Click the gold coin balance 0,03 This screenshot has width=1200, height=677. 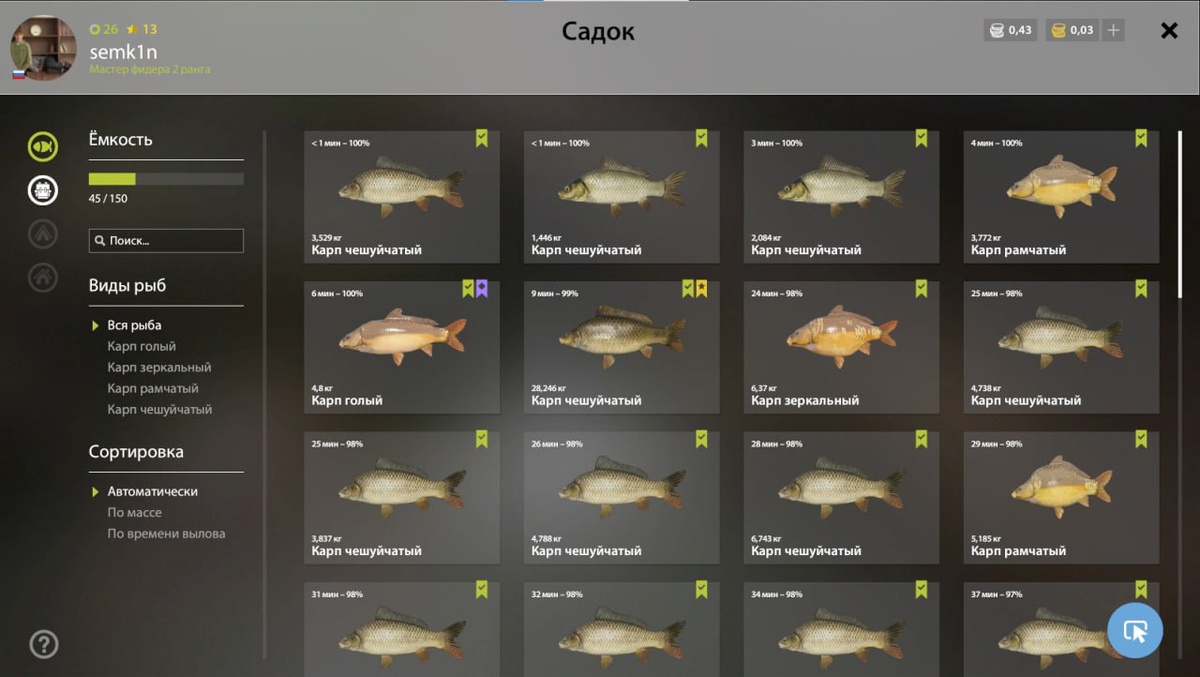coord(1072,30)
